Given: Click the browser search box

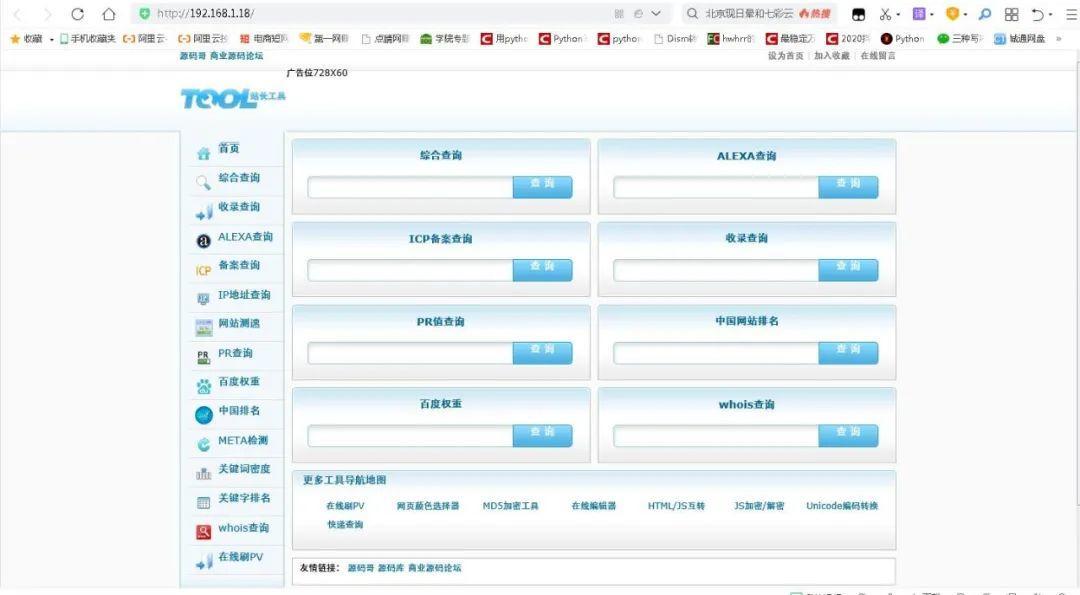Looking at the screenshot, I should [758, 14].
